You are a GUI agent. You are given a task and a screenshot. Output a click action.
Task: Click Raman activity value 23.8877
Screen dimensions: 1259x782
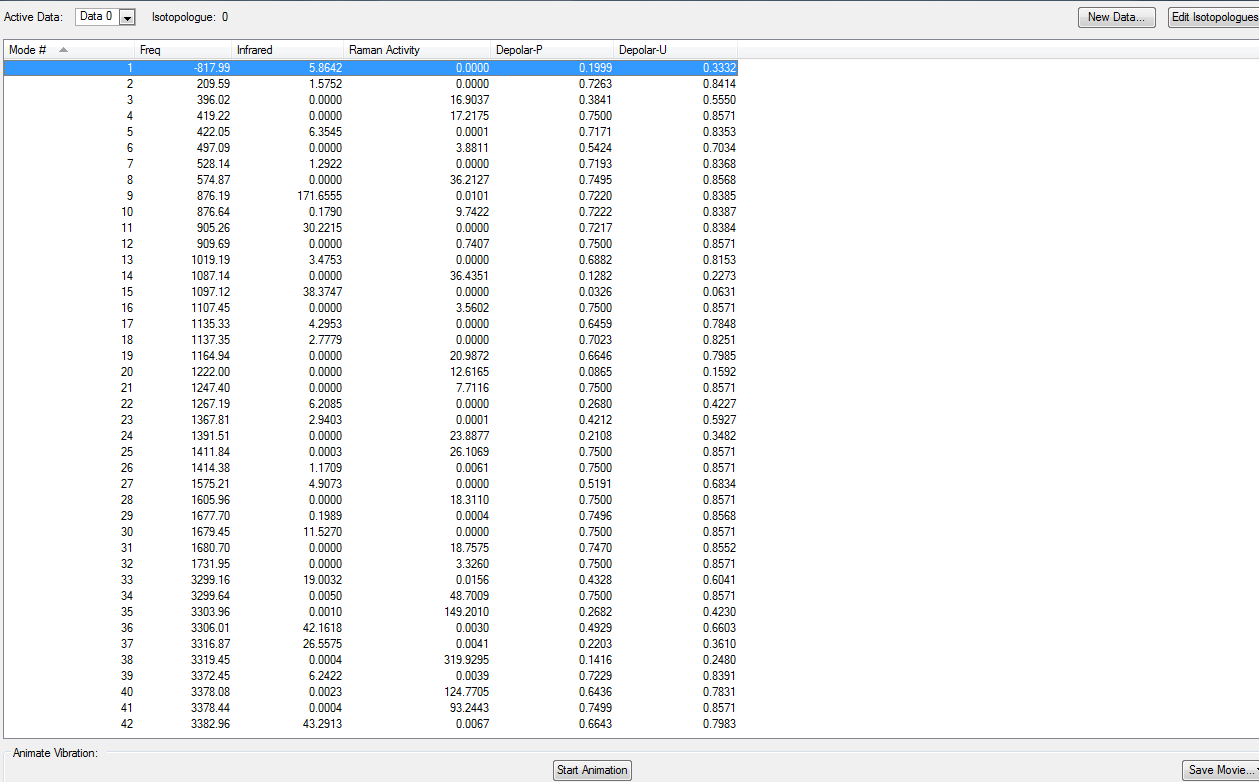[x=470, y=436]
